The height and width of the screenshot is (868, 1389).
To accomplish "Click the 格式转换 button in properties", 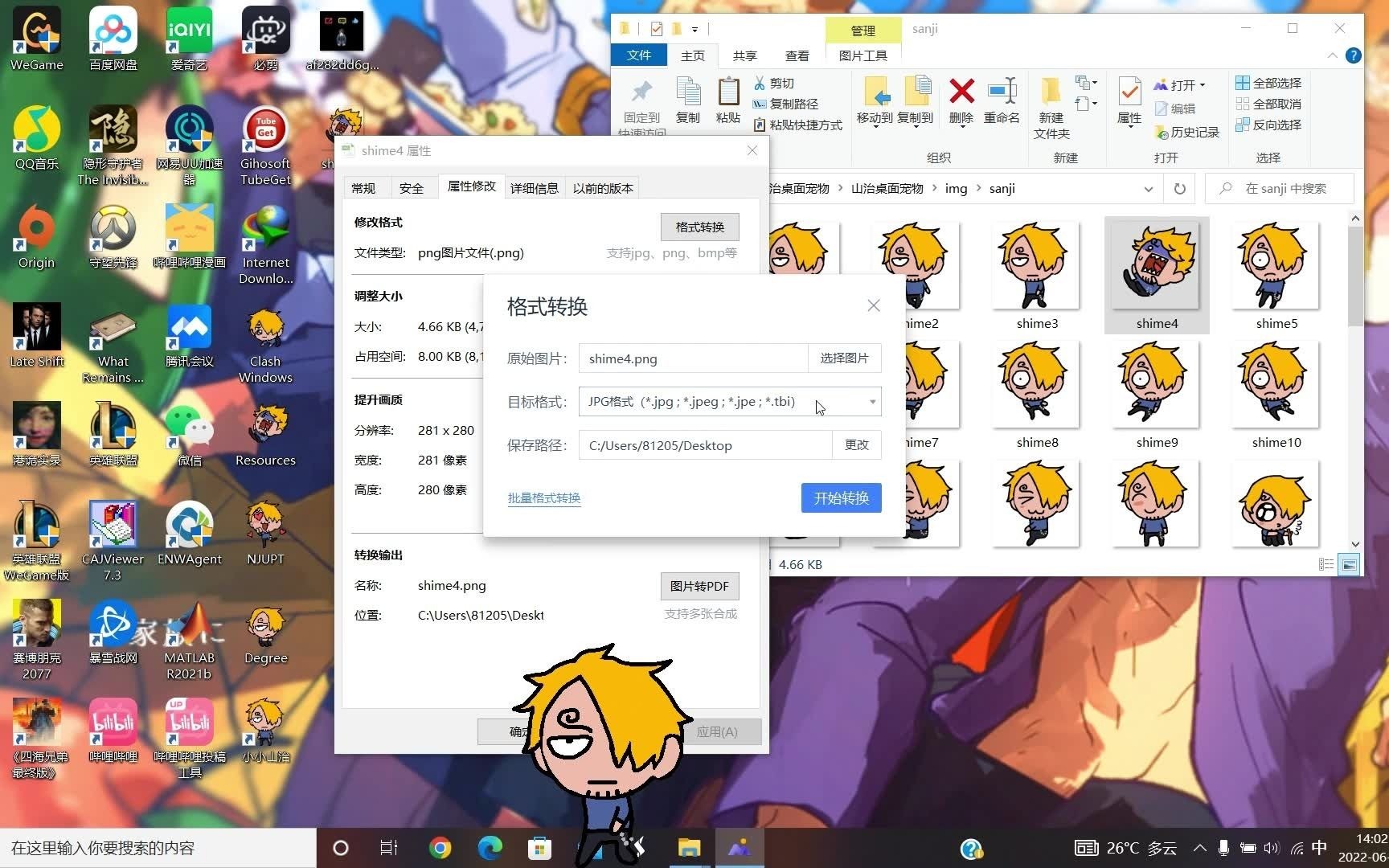I will 699,227.
